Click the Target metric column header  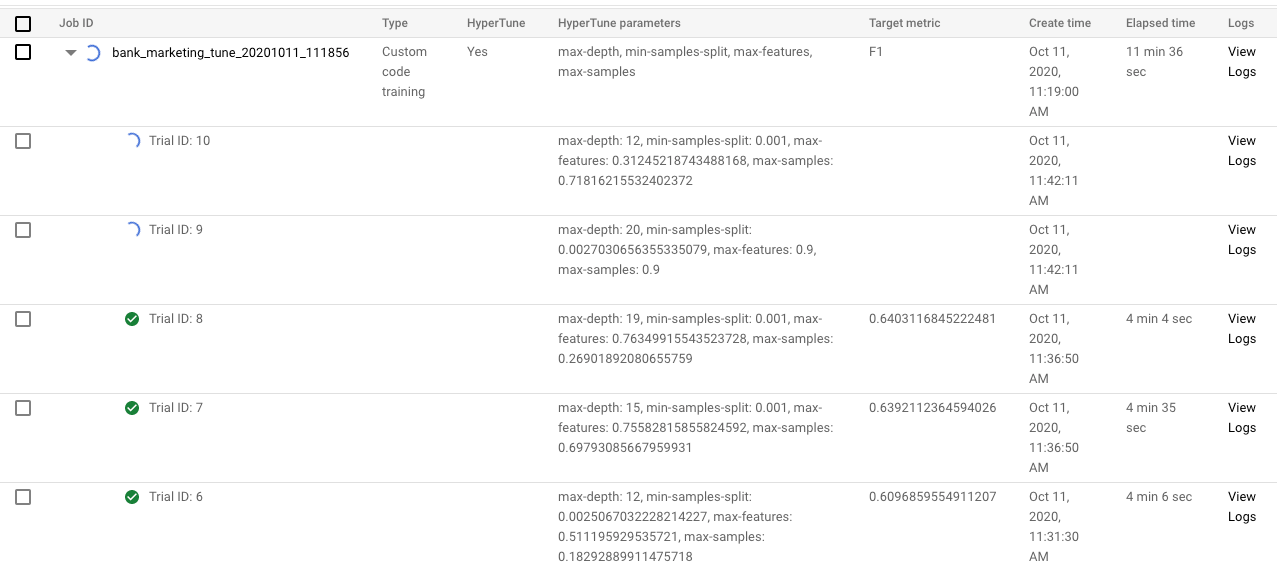pyautogui.click(x=904, y=23)
